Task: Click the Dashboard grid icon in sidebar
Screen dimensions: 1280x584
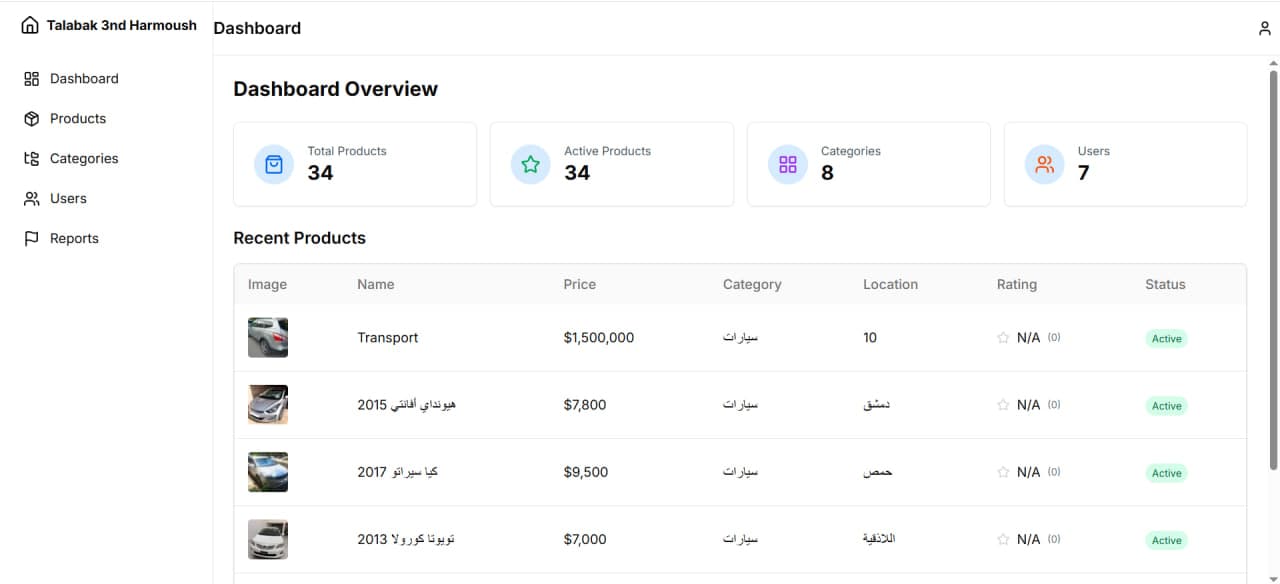Action: pos(31,78)
